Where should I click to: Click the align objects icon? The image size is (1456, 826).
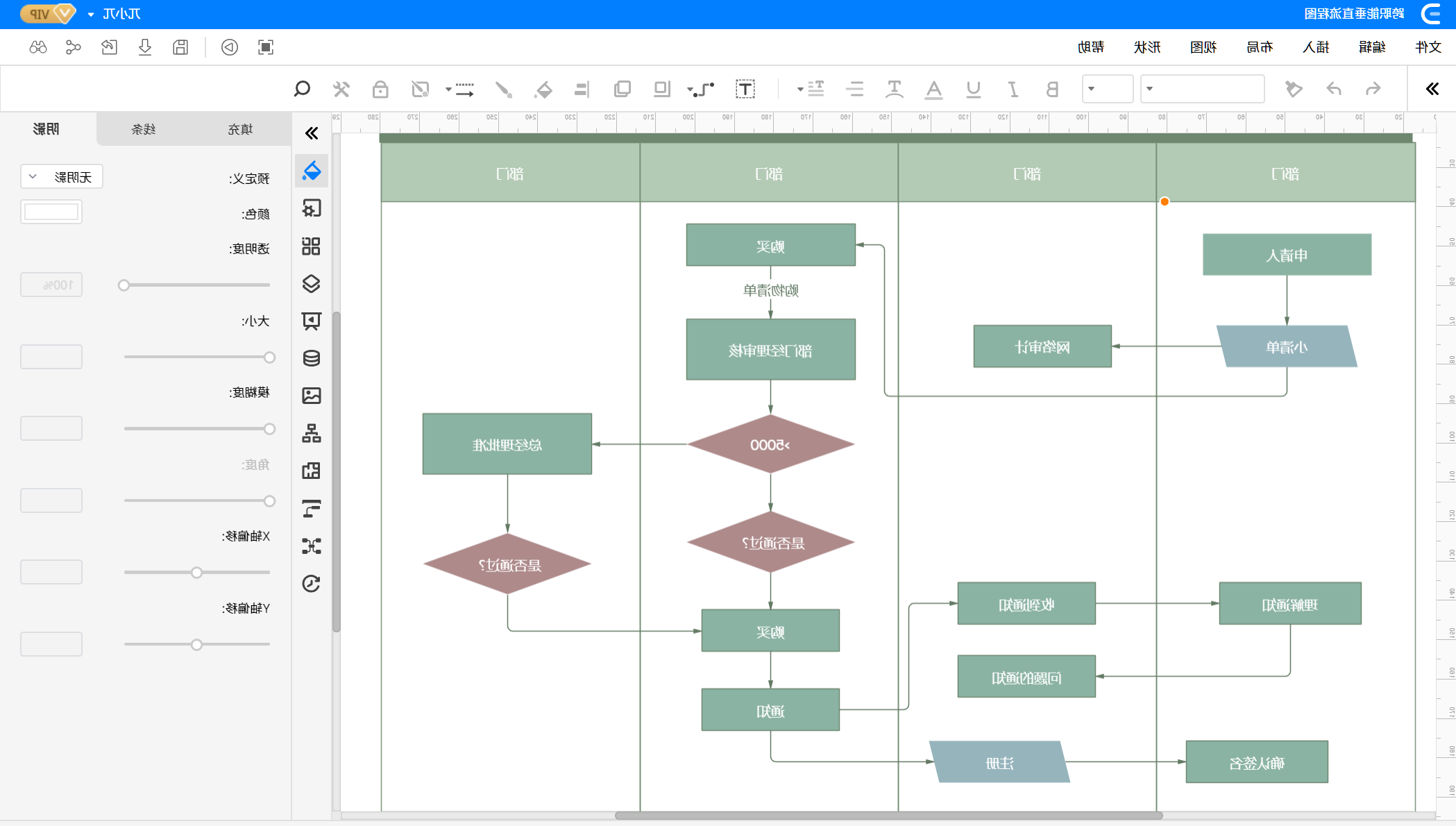tap(582, 89)
